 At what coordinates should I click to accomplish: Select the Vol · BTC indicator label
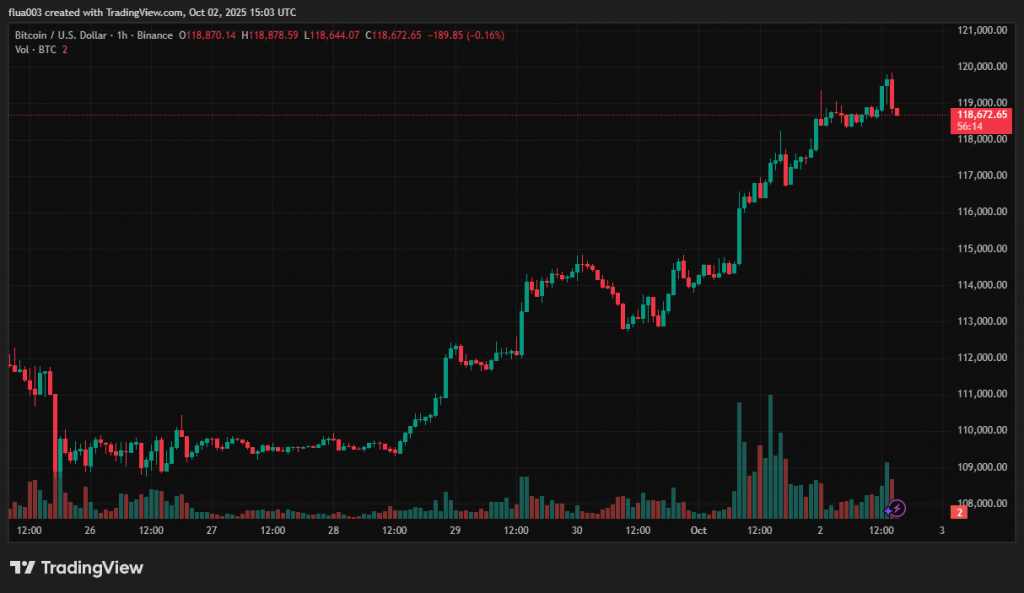(x=34, y=49)
